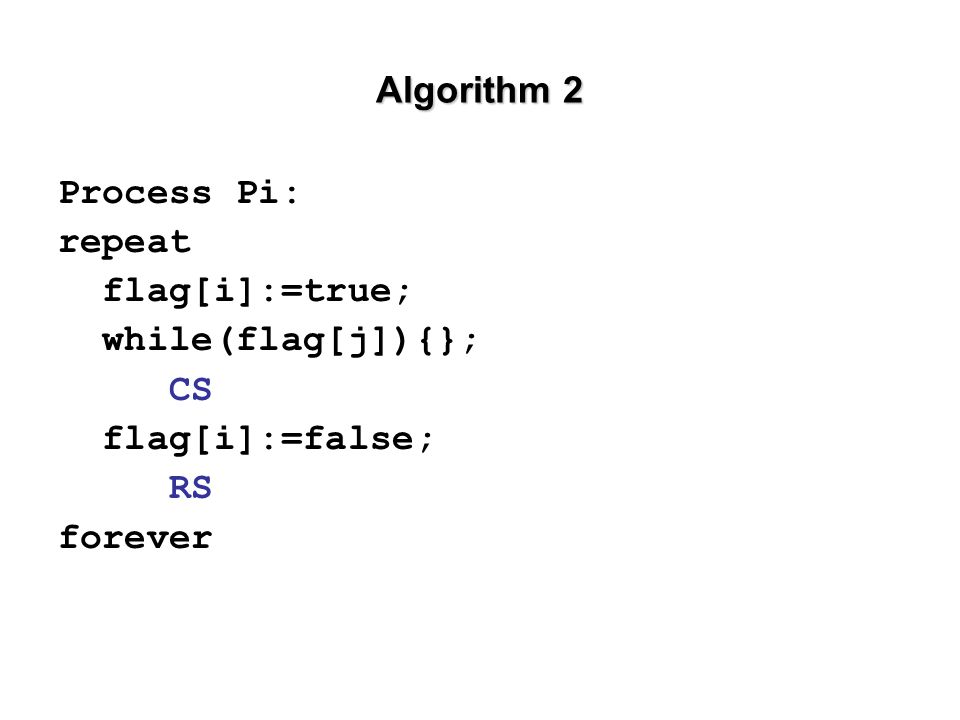Click "Pi:" after the word Process
This screenshot has width=960, height=720.
click(268, 193)
